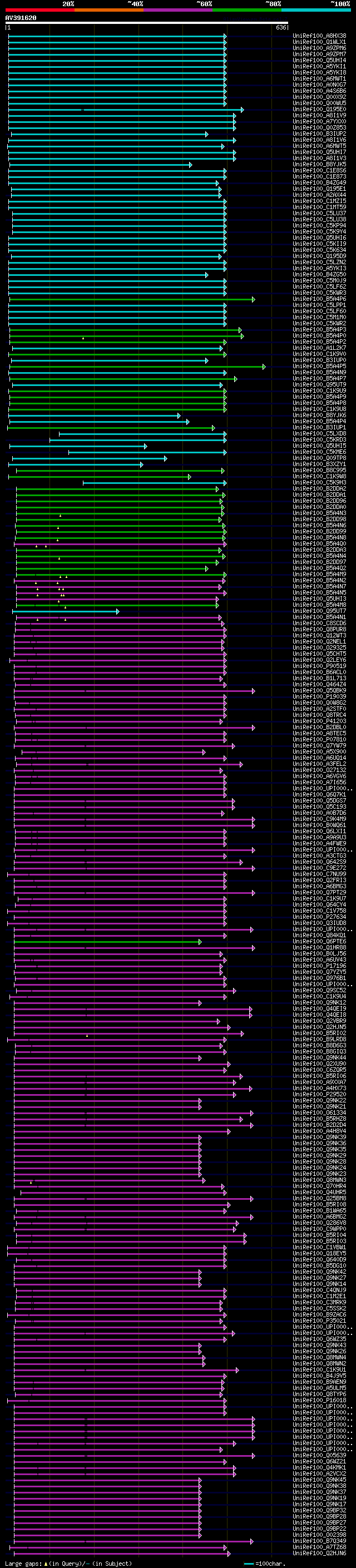This screenshot has height=1568, width=356.
Task: Select label UniRef100_Q95UT9
Action: 319,385
